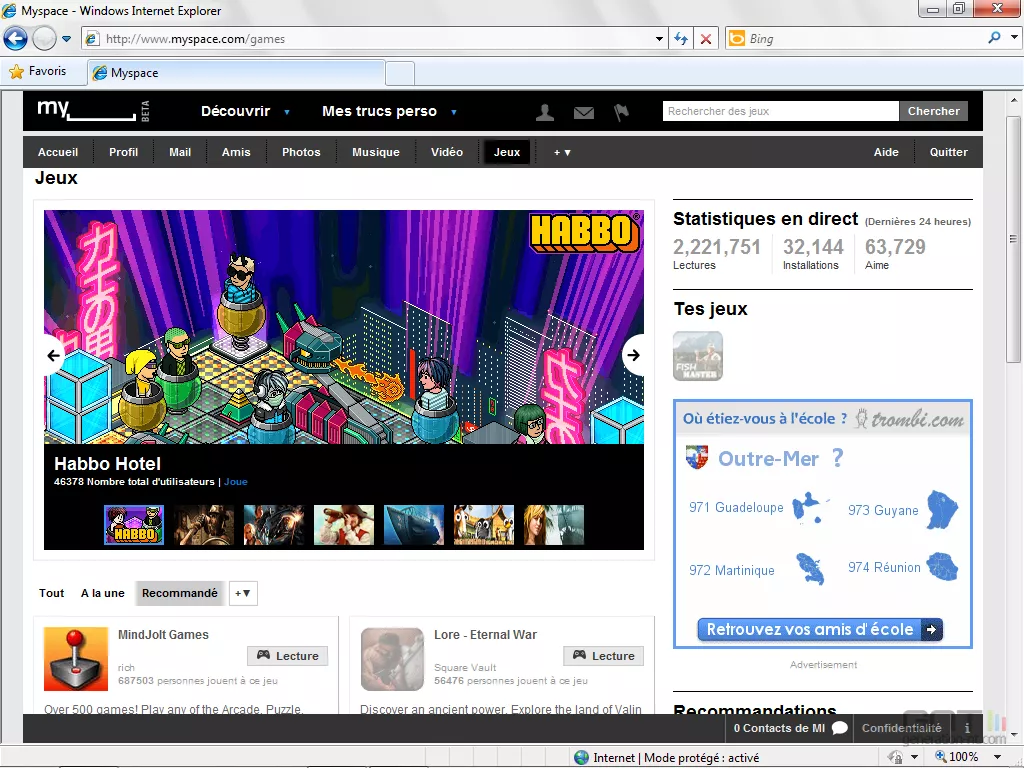Open the 0 Contacts de MI chat

coord(790,728)
